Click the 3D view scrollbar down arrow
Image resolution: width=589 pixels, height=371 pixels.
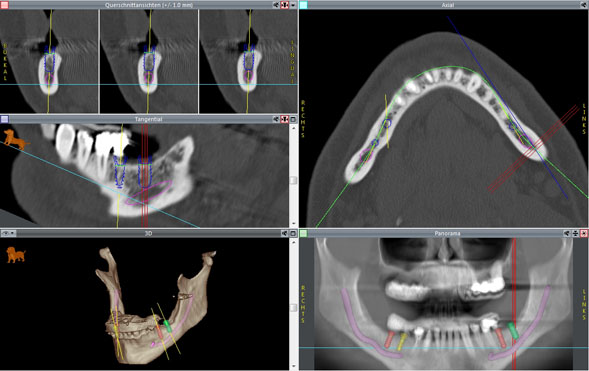[x=293, y=366]
